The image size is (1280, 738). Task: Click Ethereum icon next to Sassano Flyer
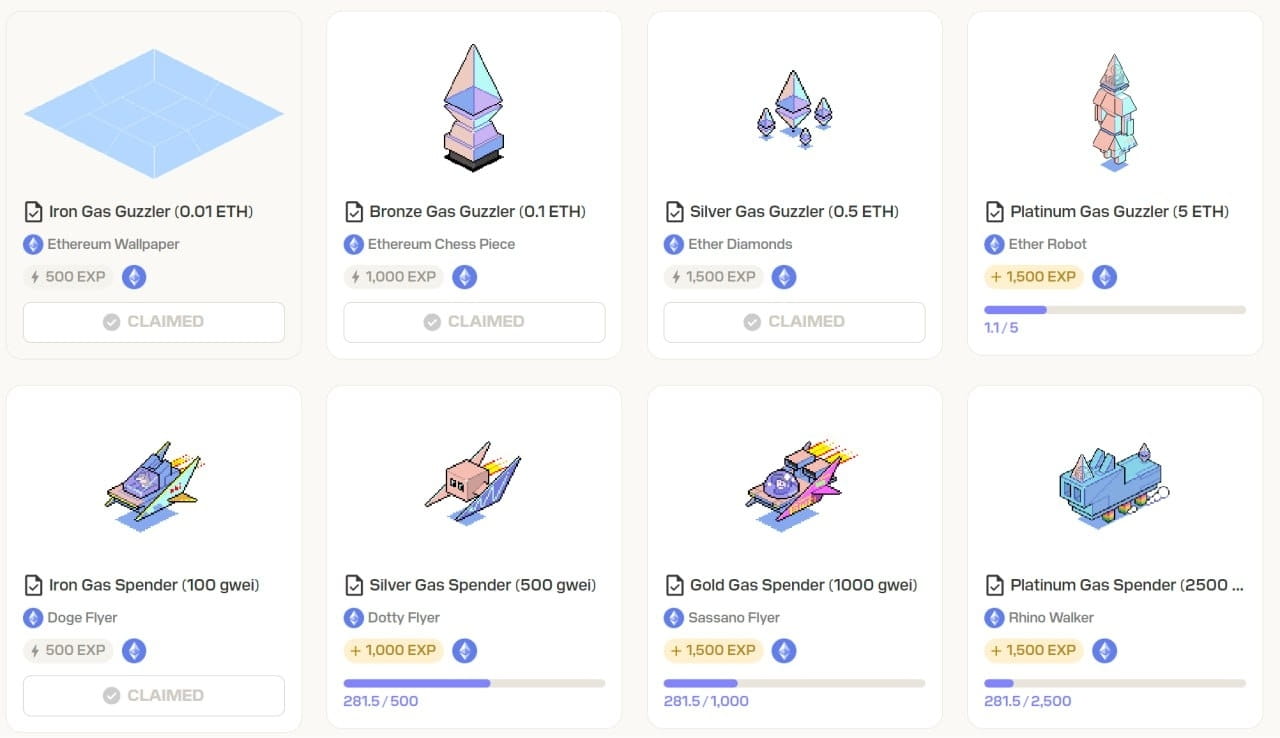[x=673, y=618]
